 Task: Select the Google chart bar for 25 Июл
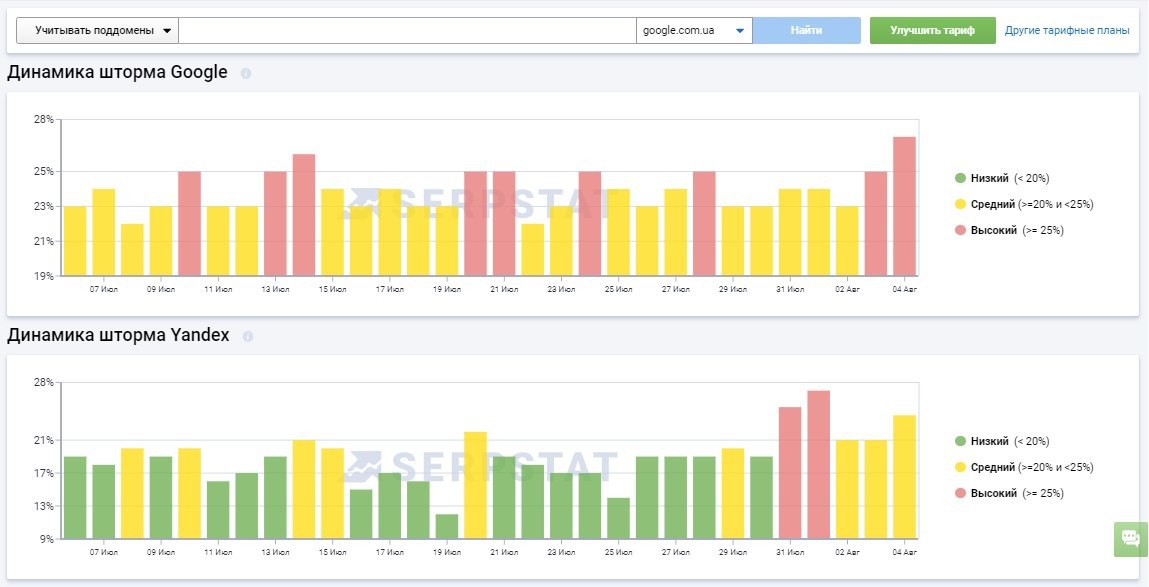[618, 232]
